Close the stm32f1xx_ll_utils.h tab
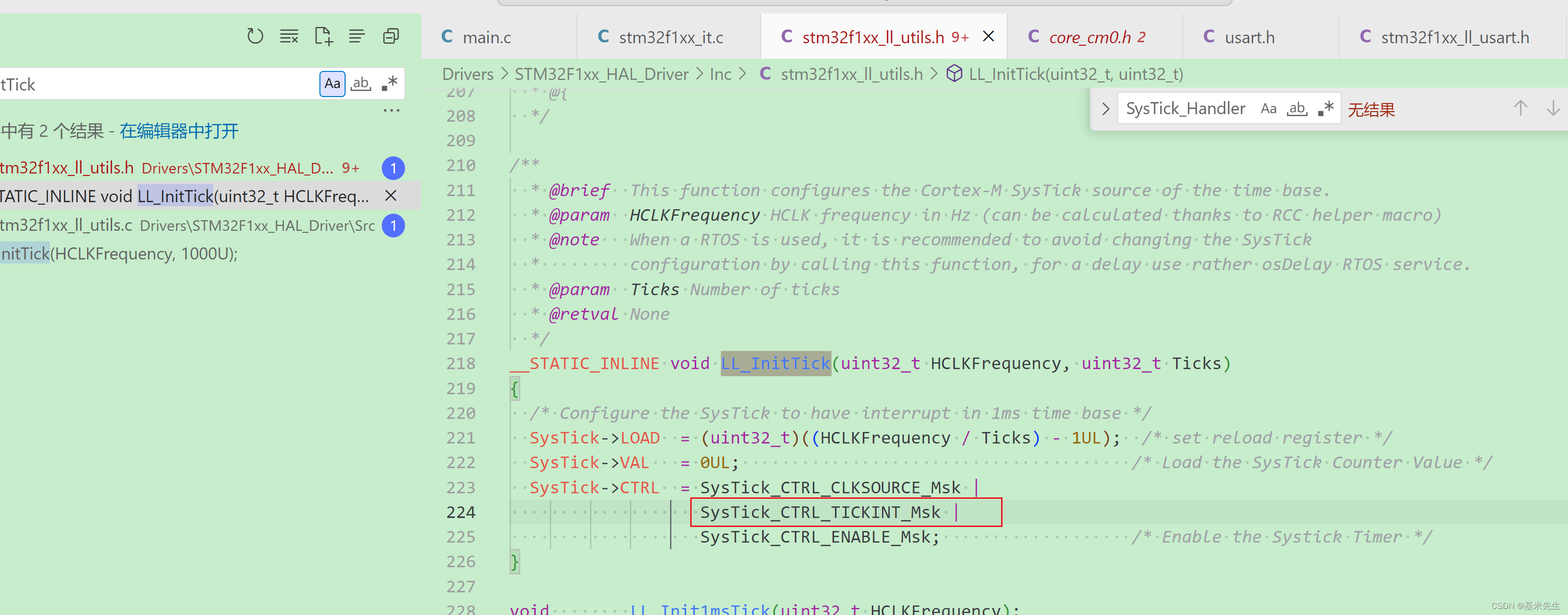The height and width of the screenshot is (615, 1568). pyautogui.click(x=988, y=37)
